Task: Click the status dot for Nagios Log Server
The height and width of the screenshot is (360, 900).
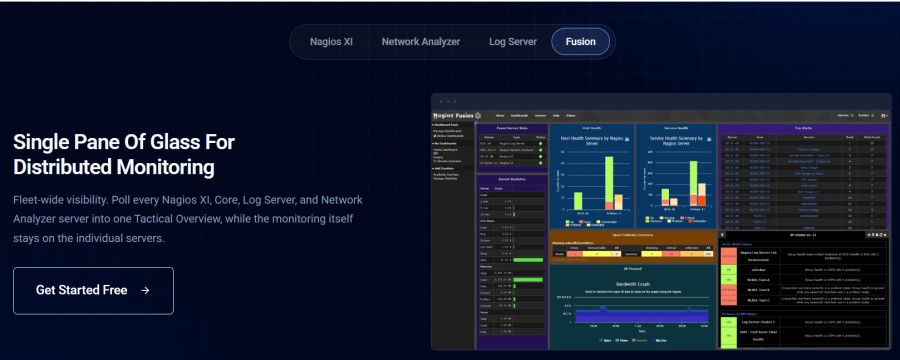Action: point(541,144)
